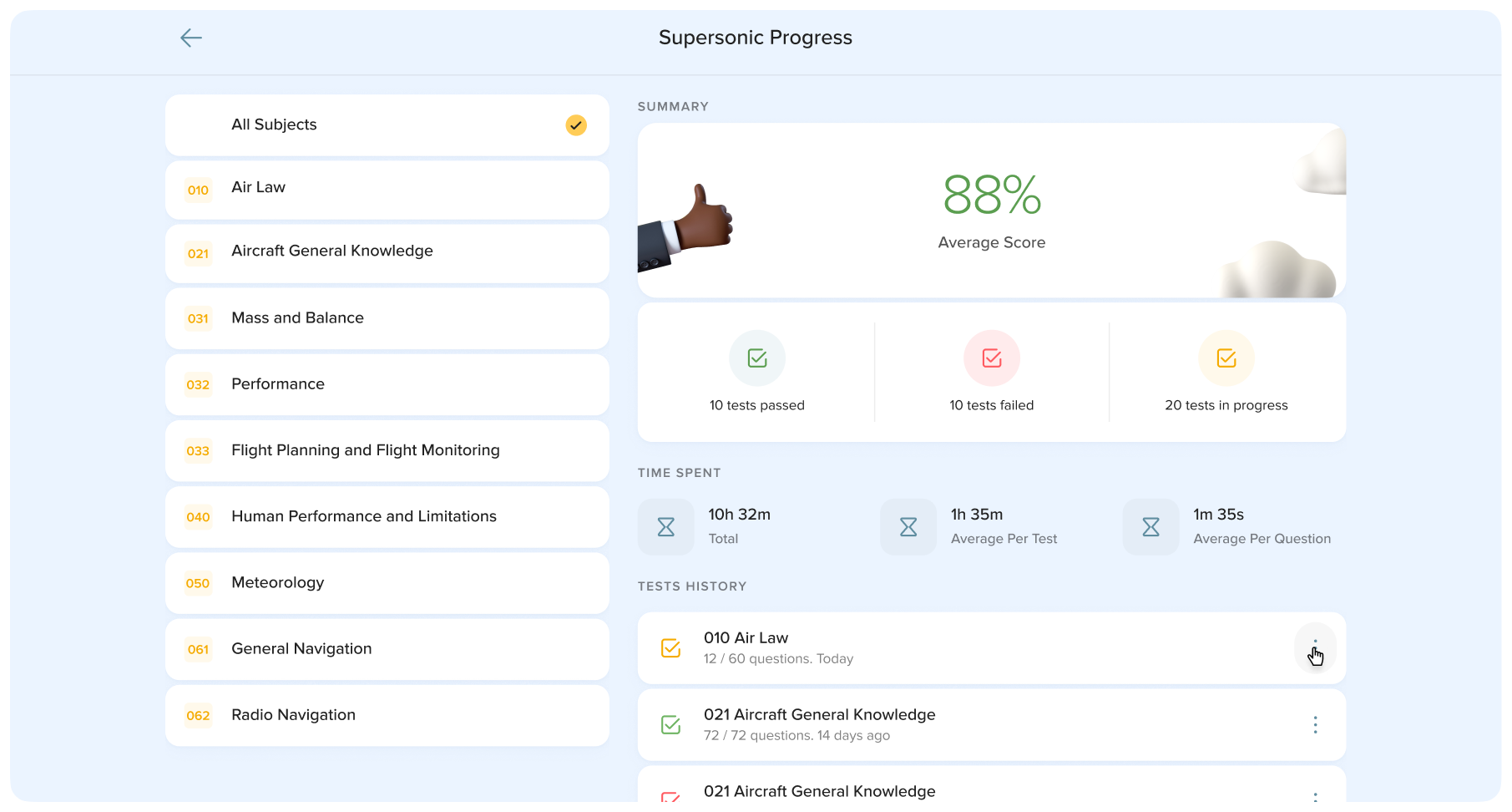Open the options menu for 010 Air Law test
The height and width of the screenshot is (812, 1512).
[1315, 648]
